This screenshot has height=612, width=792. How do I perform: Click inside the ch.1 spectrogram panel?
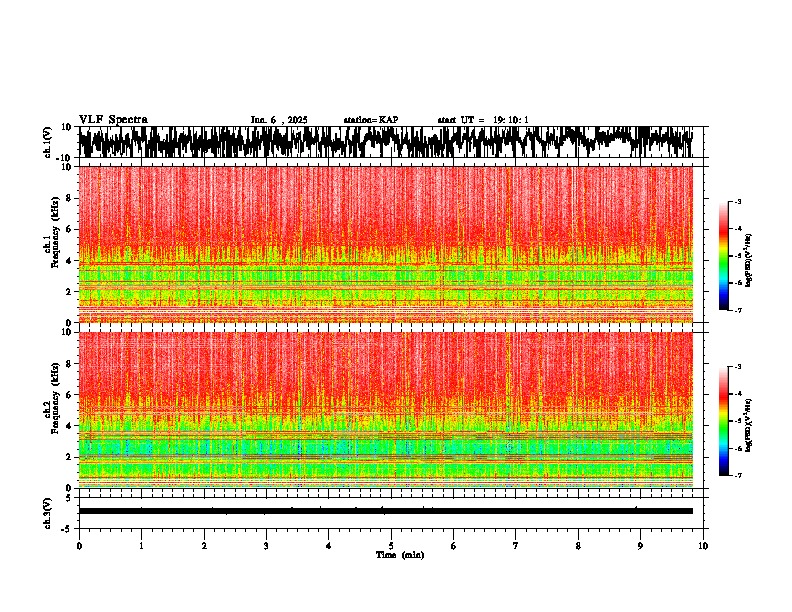[x=385, y=244]
